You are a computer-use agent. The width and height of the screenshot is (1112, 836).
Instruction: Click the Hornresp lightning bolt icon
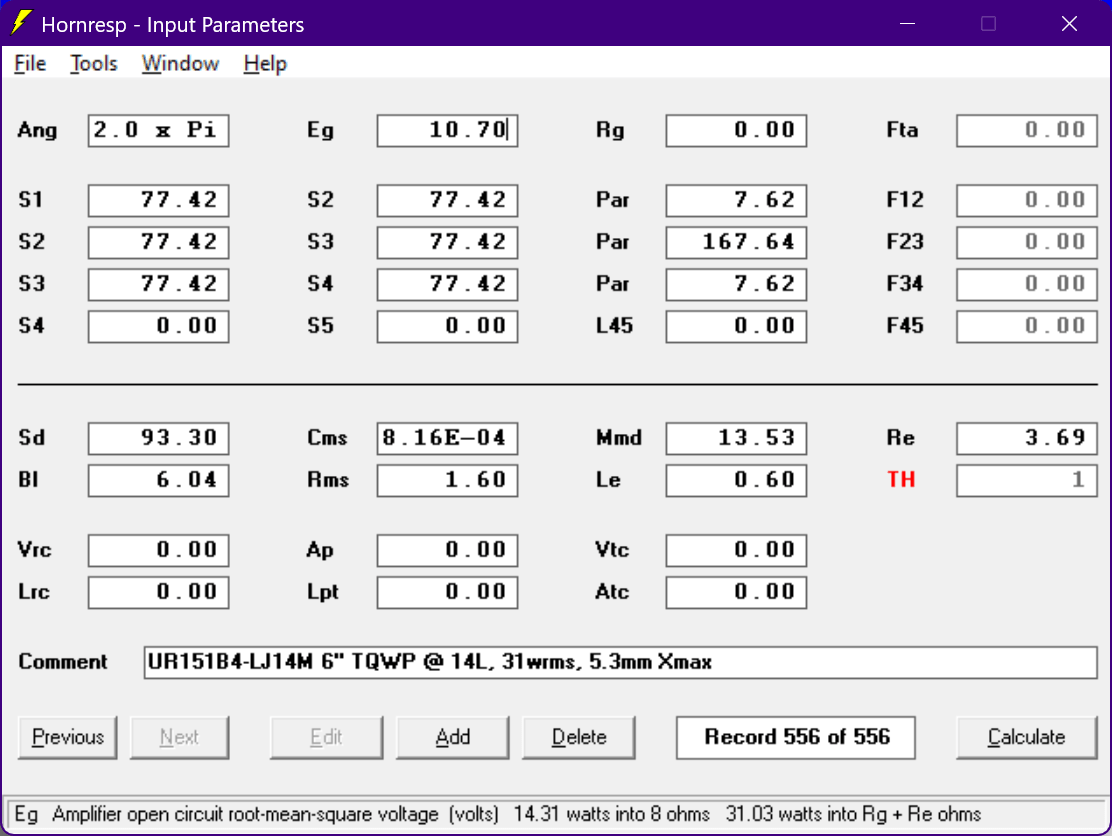[21, 23]
